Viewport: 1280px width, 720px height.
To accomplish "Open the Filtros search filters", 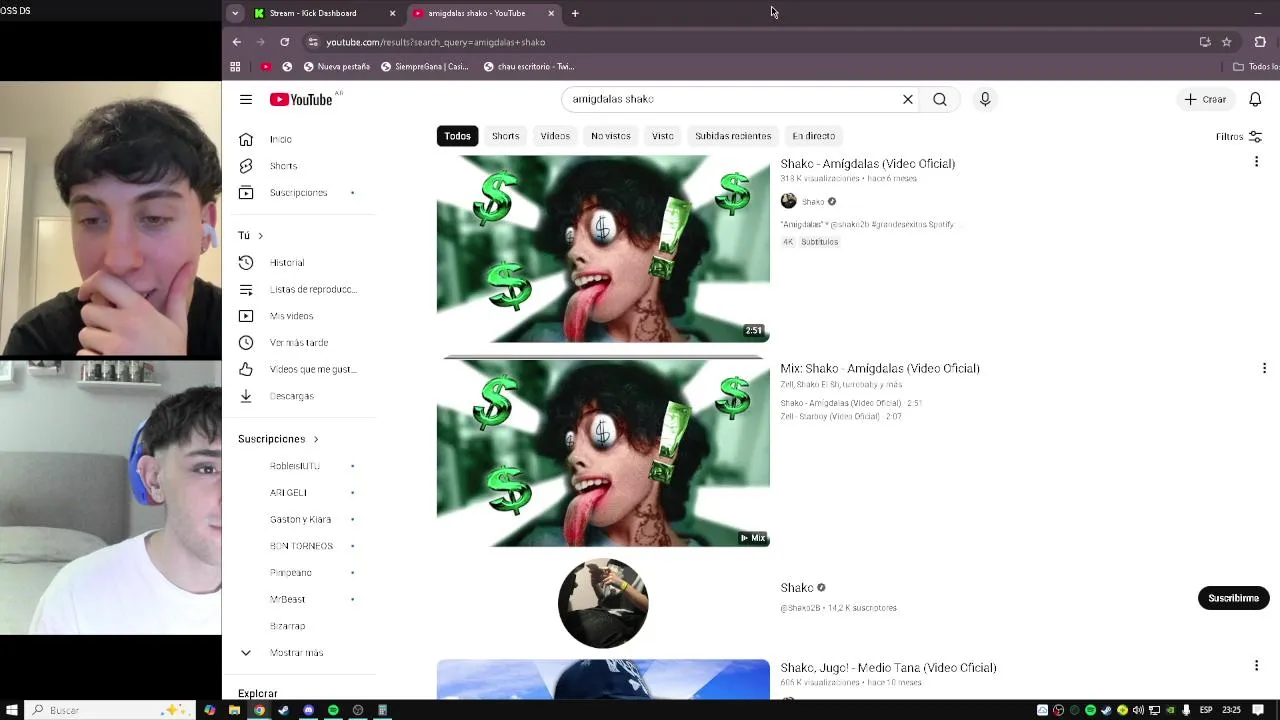I will point(1238,136).
